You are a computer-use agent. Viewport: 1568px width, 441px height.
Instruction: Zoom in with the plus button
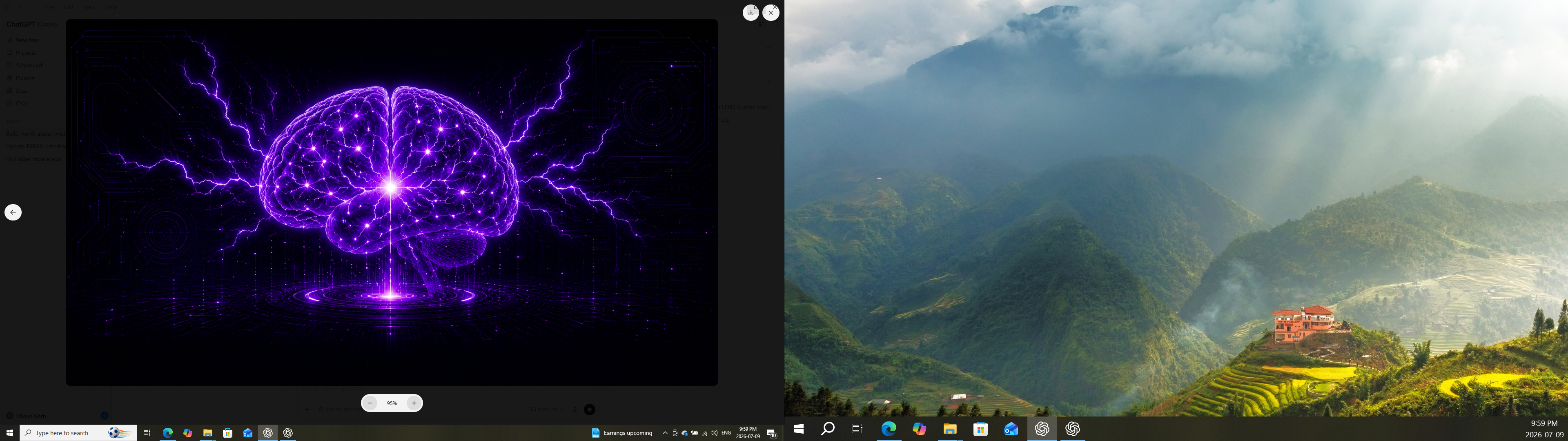click(x=414, y=403)
